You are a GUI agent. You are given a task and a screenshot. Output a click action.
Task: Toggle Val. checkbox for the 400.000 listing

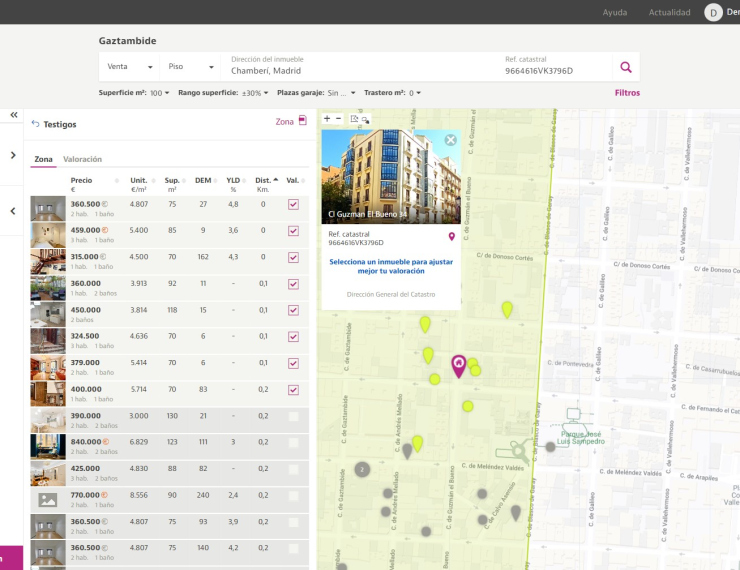[293, 389]
